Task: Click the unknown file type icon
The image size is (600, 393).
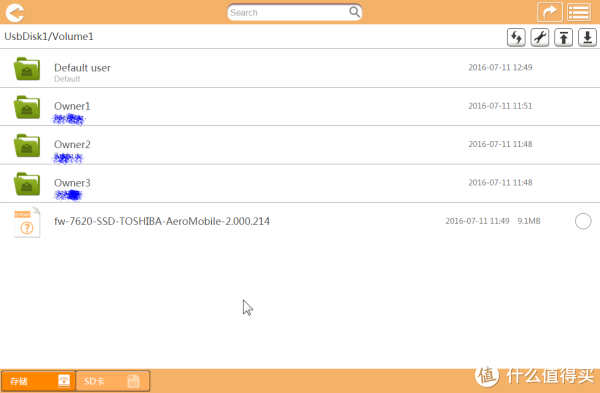Action: click(27, 222)
